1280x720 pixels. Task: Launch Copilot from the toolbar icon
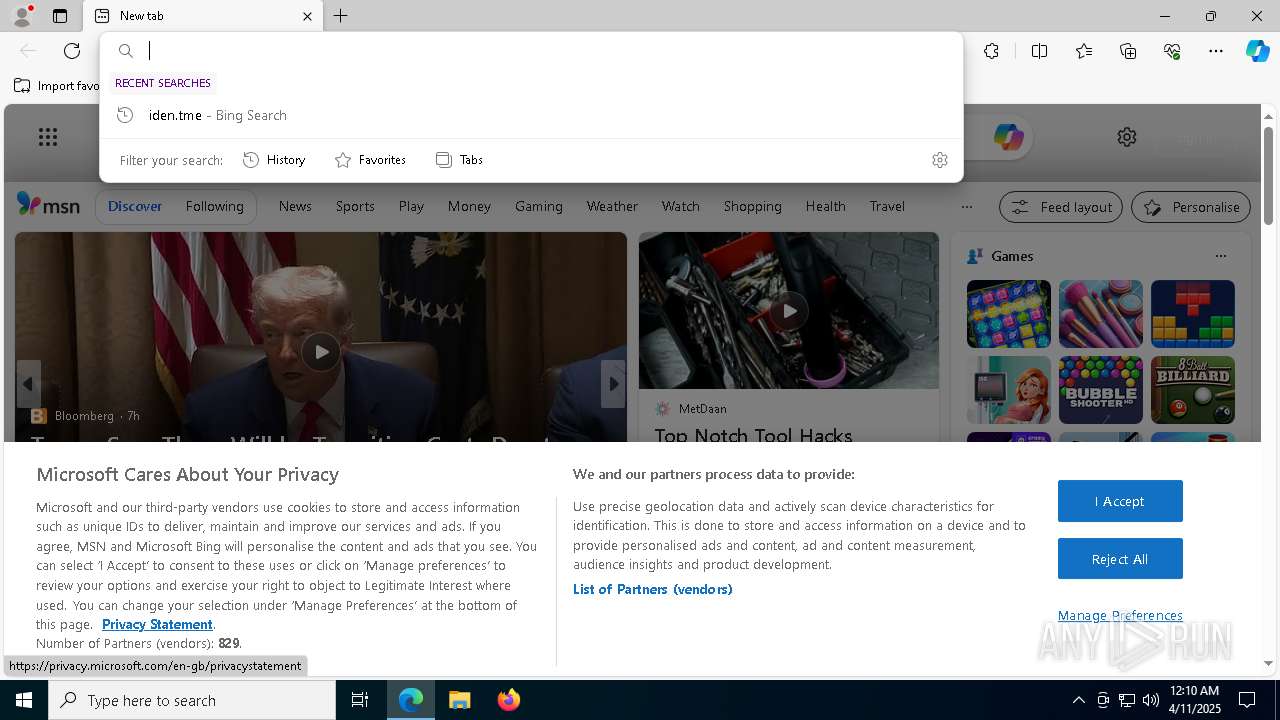(1257, 51)
